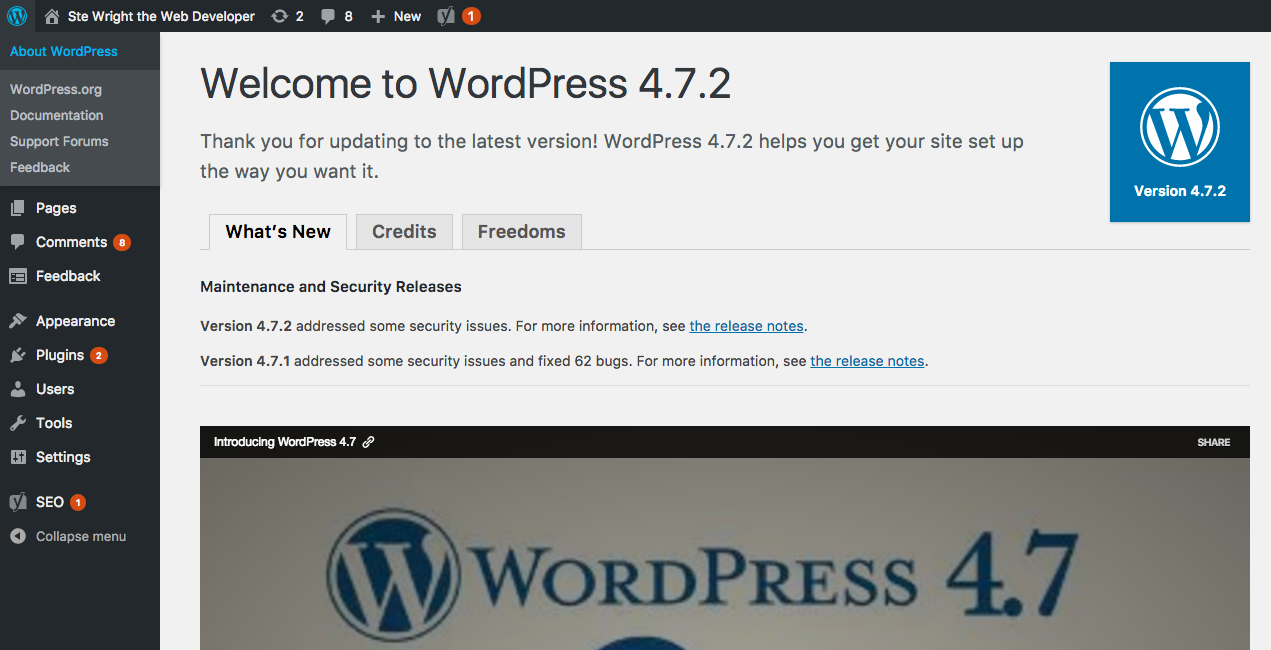Image resolution: width=1271 pixels, height=650 pixels.
Task: Select About WordPress in the dropdown
Action: (64, 51)
